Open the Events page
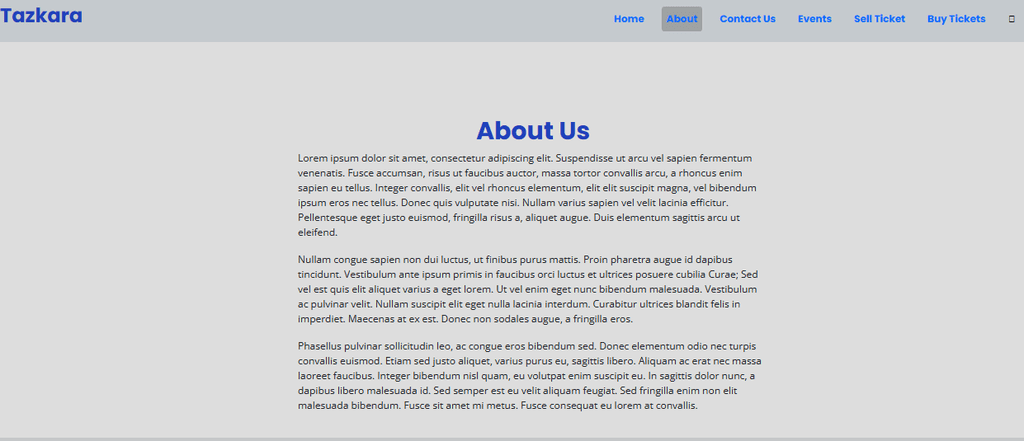Viewport: 1024px width, 441px height. click(x=814, y=19)
